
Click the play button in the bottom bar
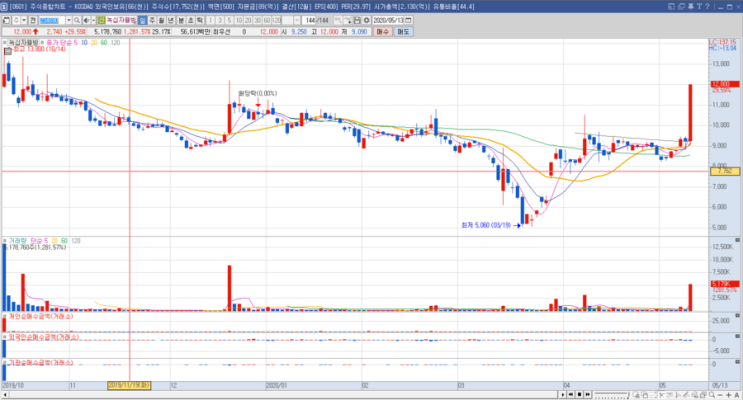click(x=562, y=394)
